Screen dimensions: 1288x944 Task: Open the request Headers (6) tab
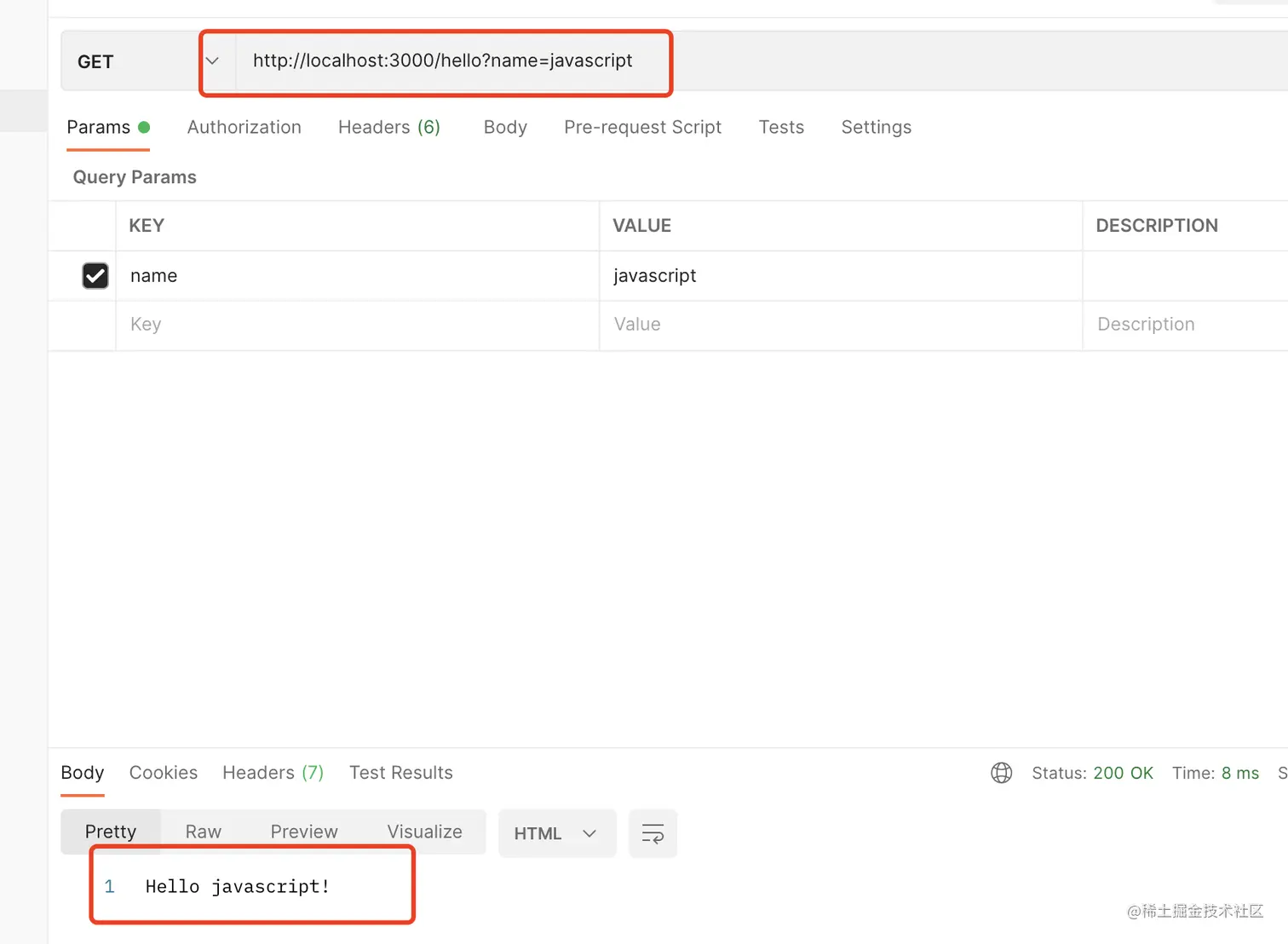pyautogui.click(x=389, y=127)
